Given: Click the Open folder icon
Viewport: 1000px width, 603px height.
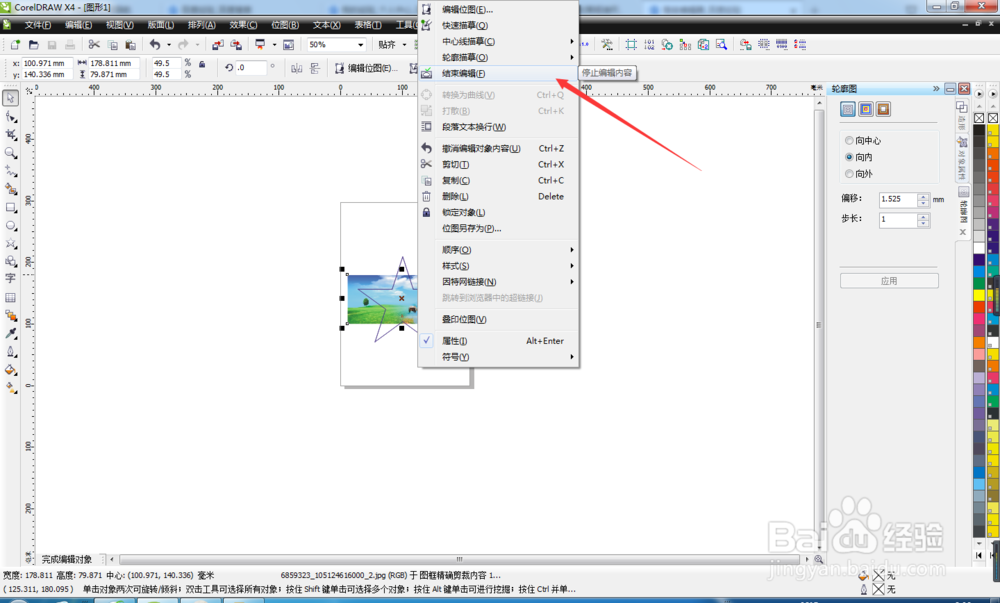Looking at the screenshot, I should (x=34, y=45).
